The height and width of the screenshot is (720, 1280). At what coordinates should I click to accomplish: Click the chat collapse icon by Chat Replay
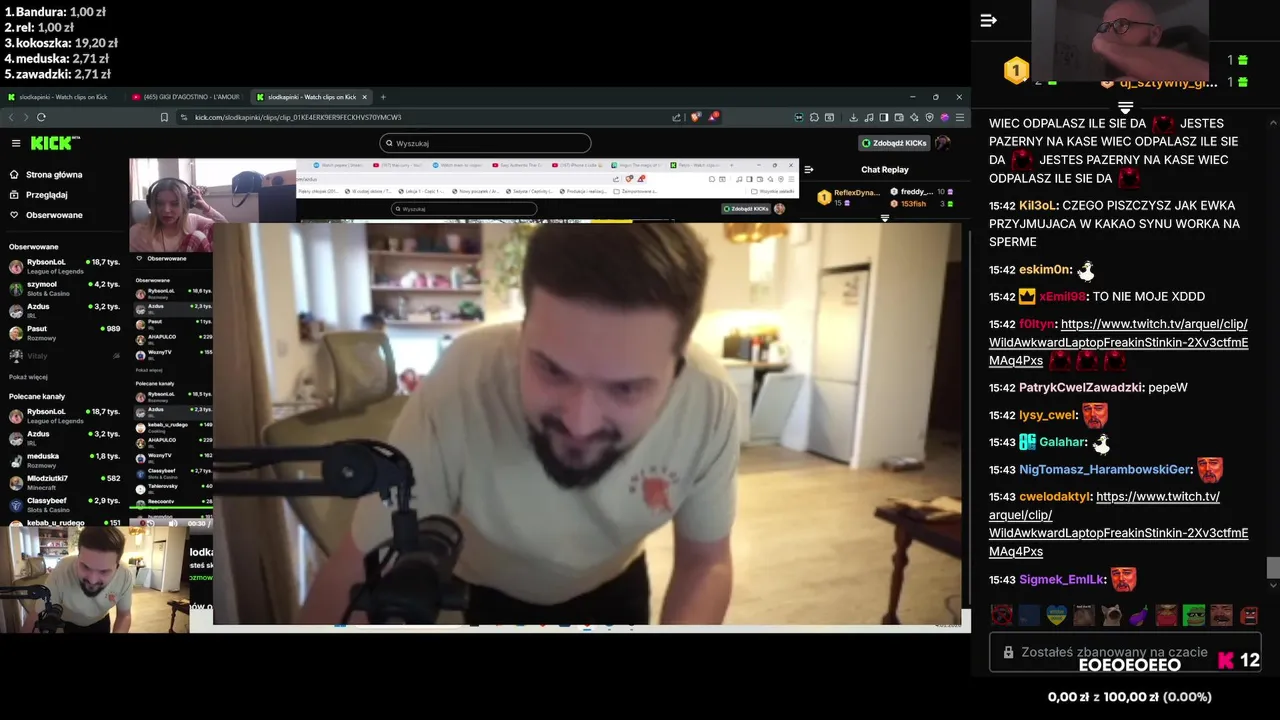coord(809,169)
